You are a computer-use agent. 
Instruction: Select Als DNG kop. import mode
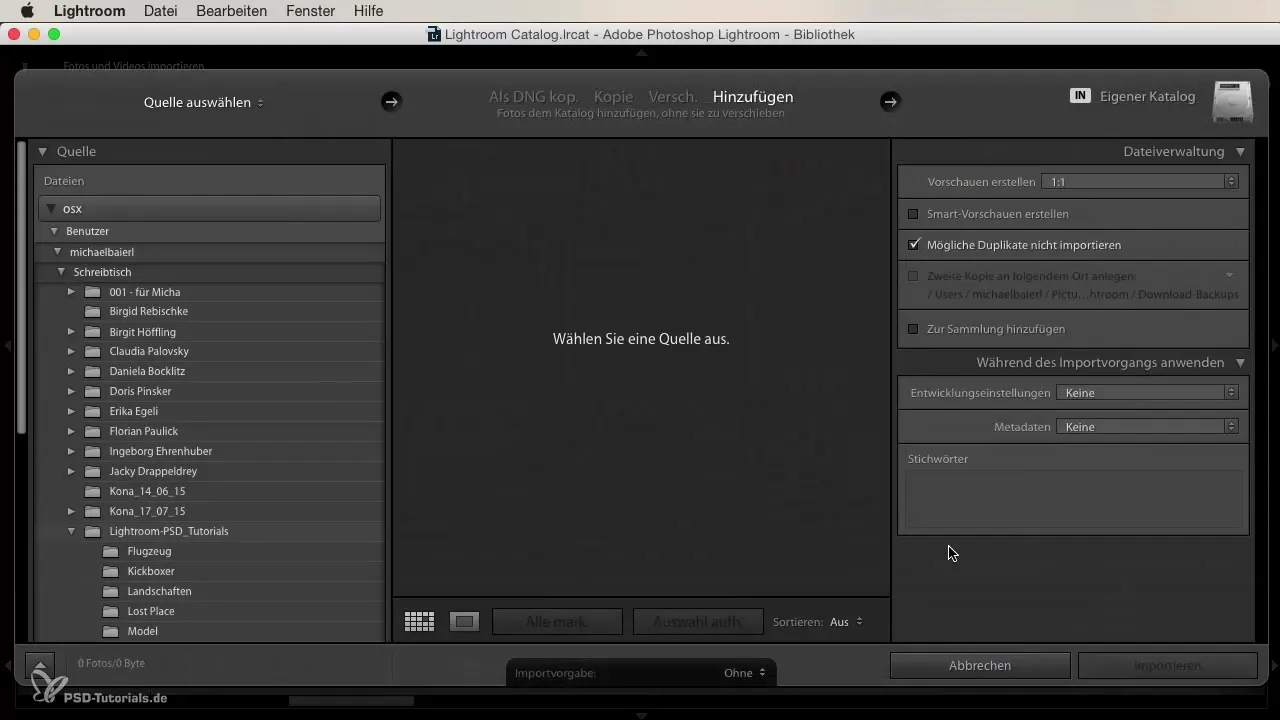point(533,97)
